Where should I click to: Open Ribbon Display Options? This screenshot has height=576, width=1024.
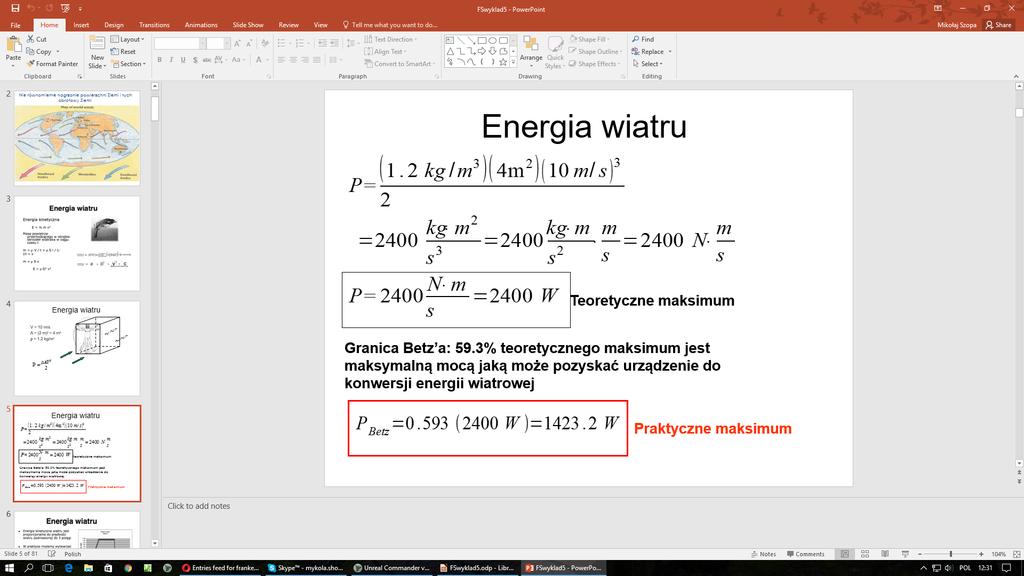(x=938, y=8)
